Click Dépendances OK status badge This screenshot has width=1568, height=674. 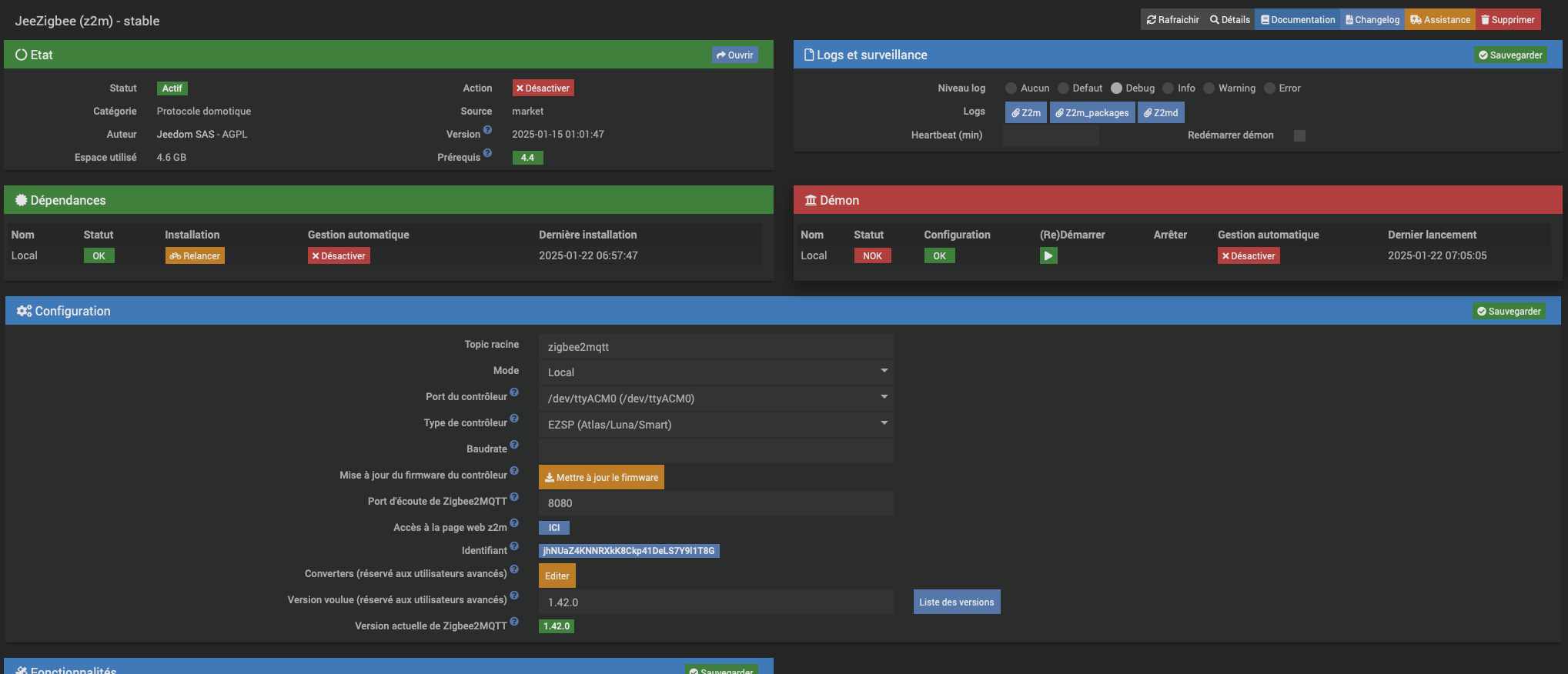tap(99, 255)
